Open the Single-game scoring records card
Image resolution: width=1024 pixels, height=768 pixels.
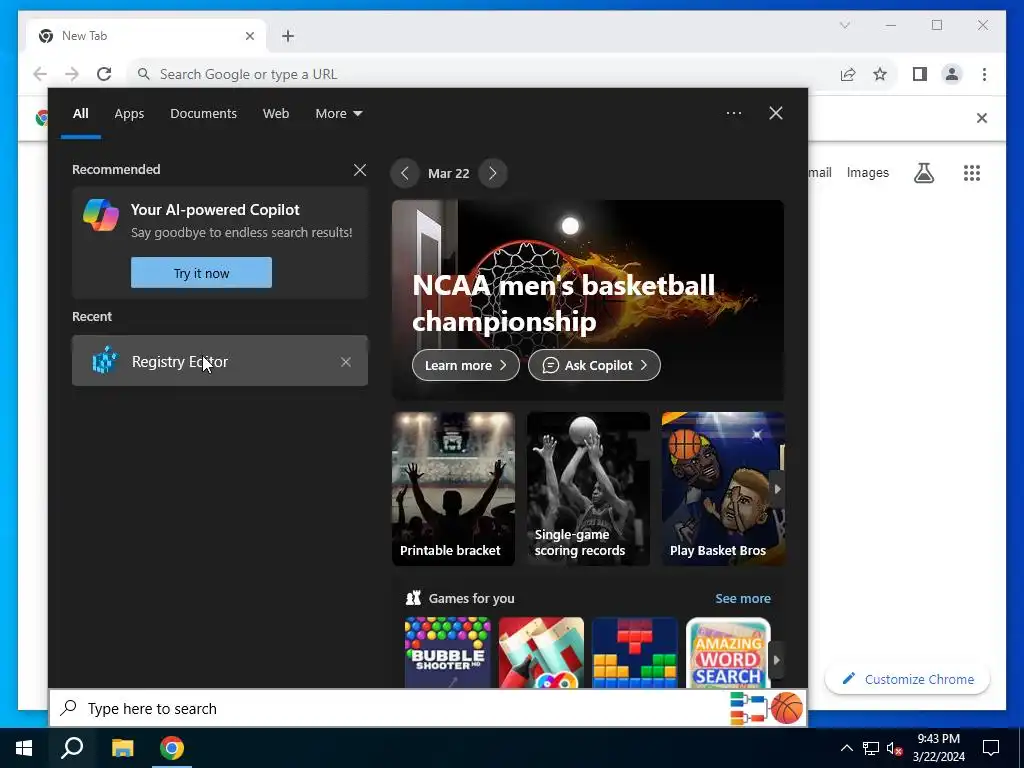pyautogui.click(x=588, y=488)
